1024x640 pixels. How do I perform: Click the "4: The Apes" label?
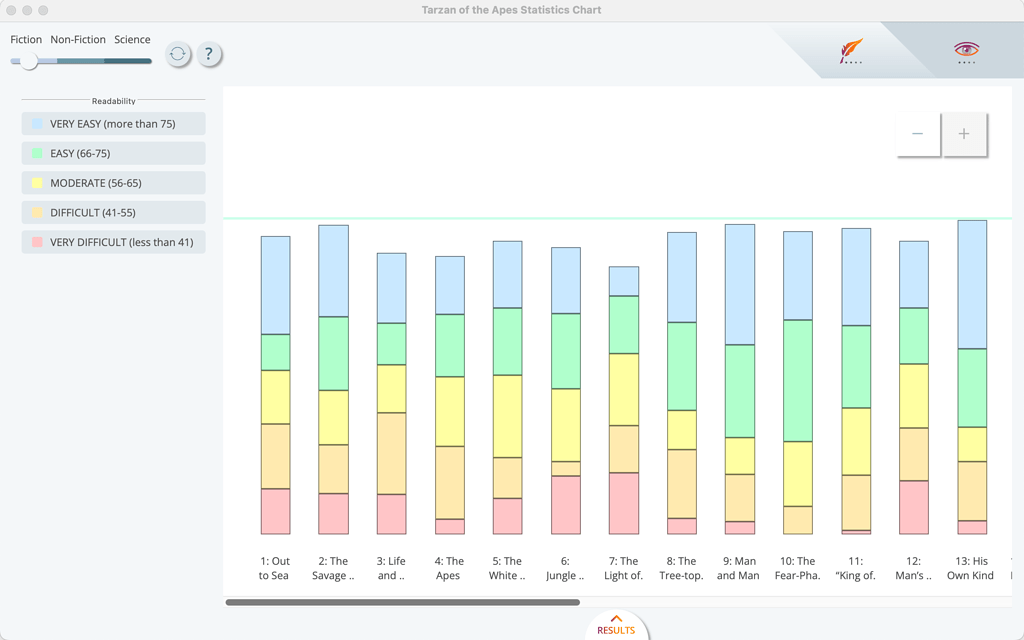point(449,568)
